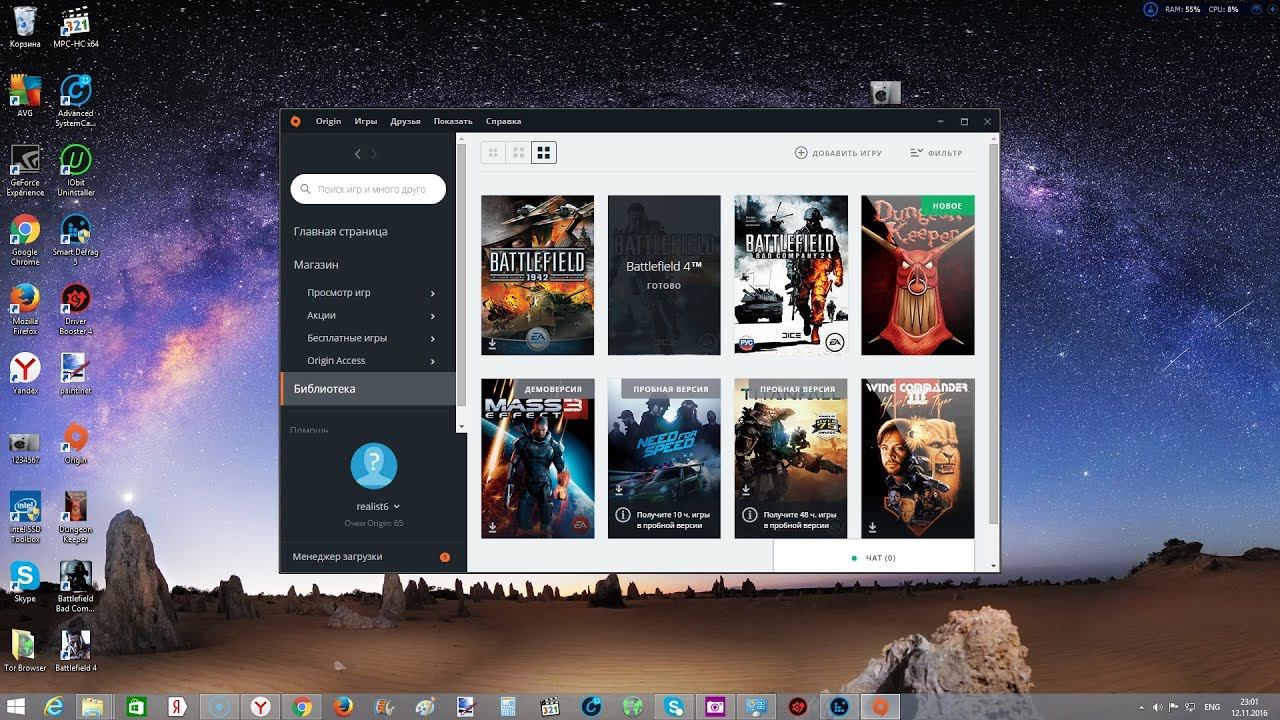
Task: Open Менеджер загрузки
Action: pos(372,557)
